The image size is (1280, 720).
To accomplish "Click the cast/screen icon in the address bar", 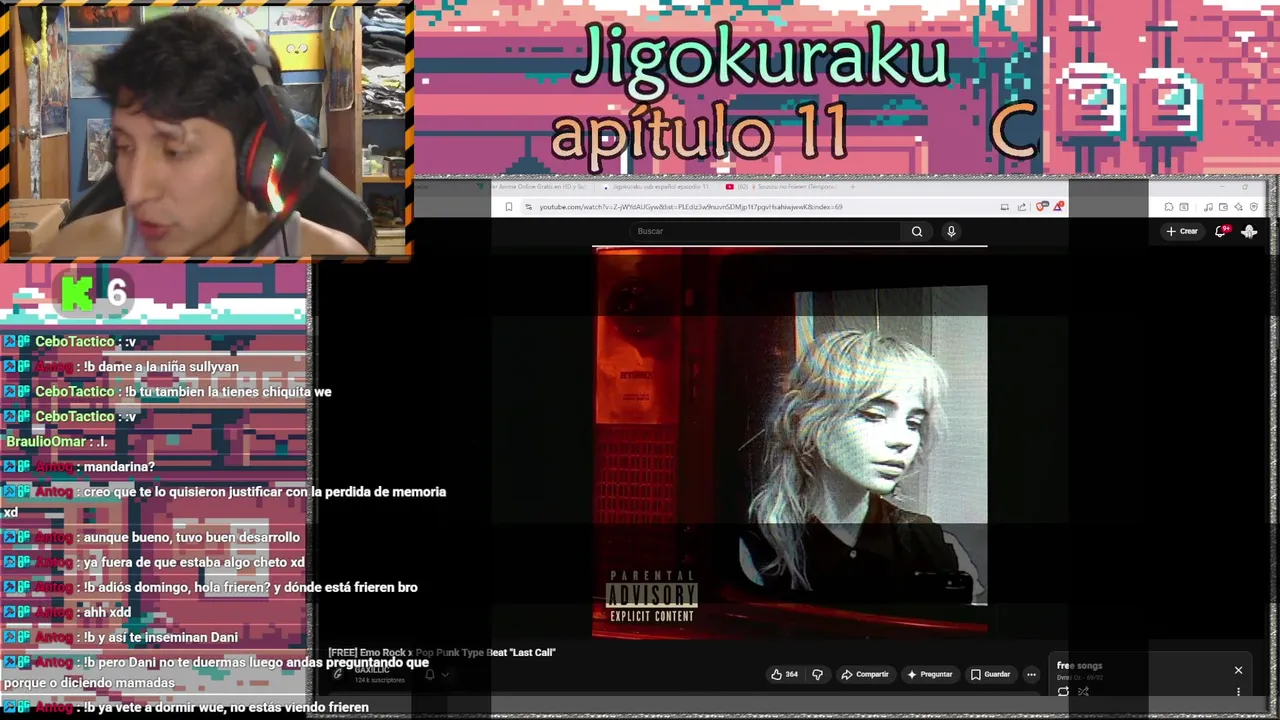I will (1005, 207).
